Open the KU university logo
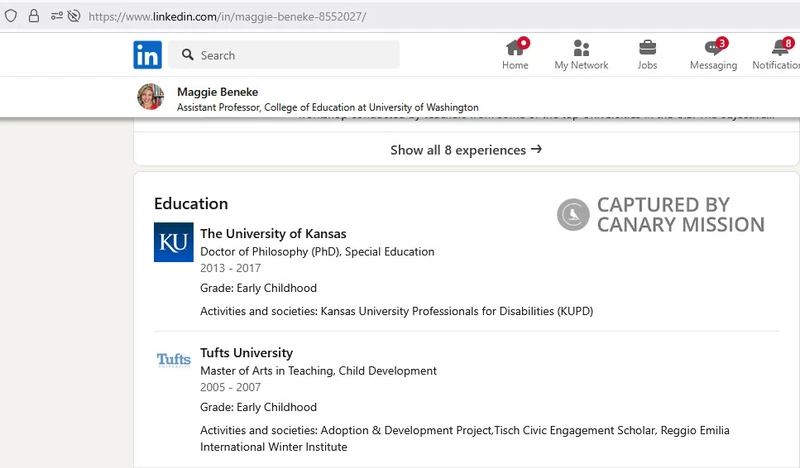This screenshot has height=468, width=800. tap(173, 242)
